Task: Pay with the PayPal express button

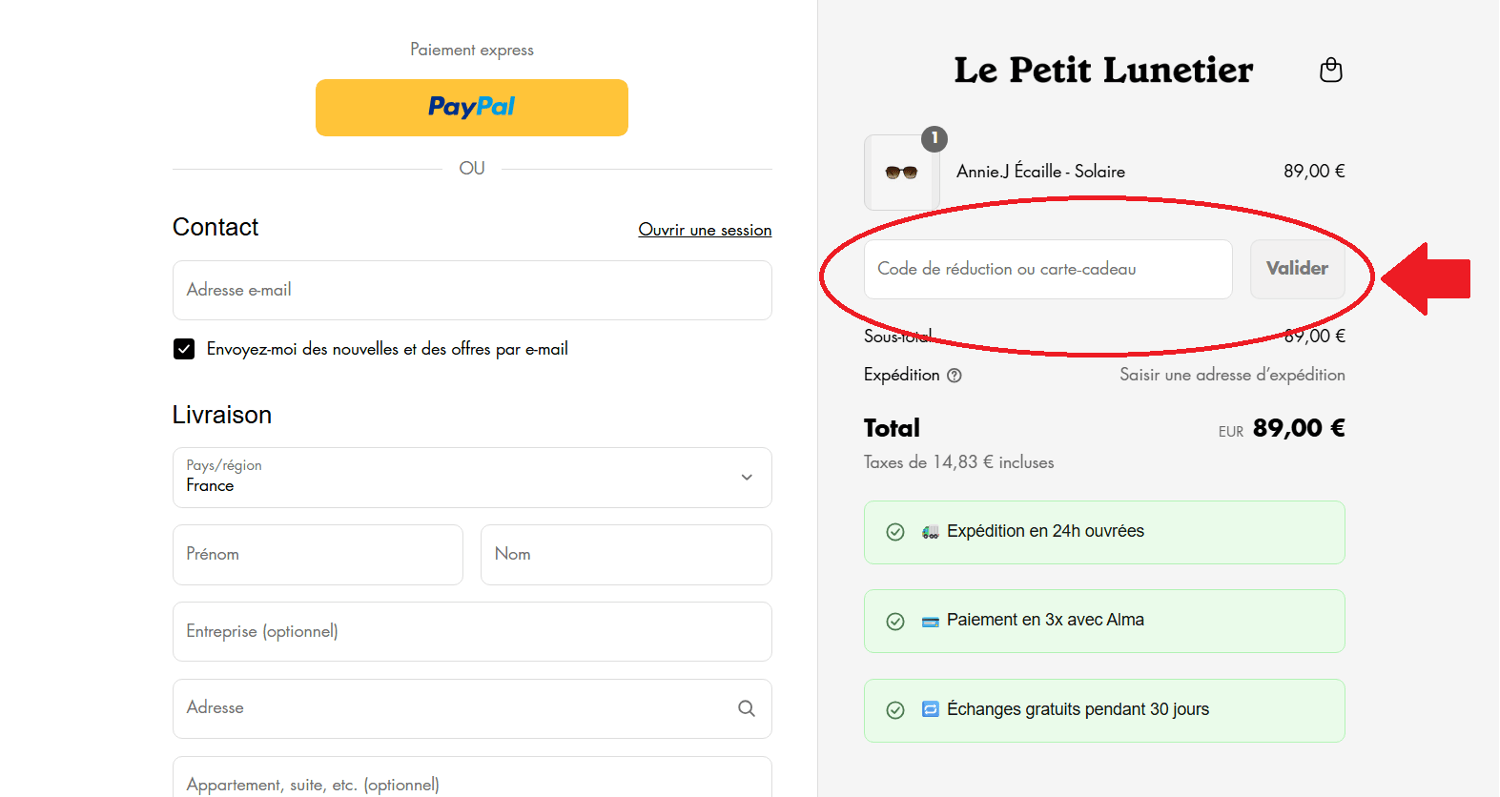Action: (471, 107)
